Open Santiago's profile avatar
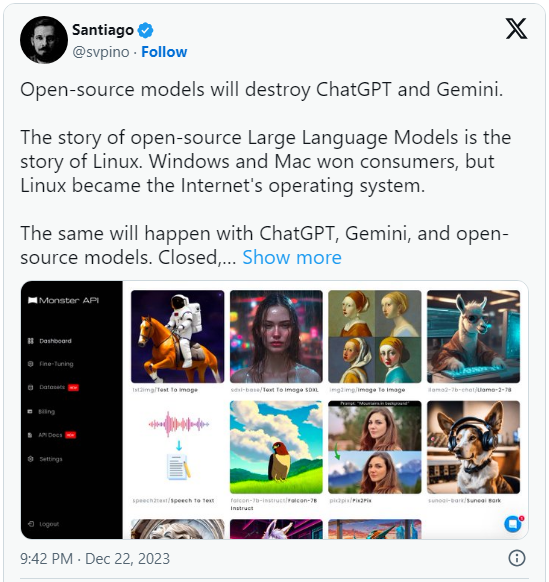Image resolution: width=549 pixels, height=582 pixels. pyautogui.click(x=44, y=40)
